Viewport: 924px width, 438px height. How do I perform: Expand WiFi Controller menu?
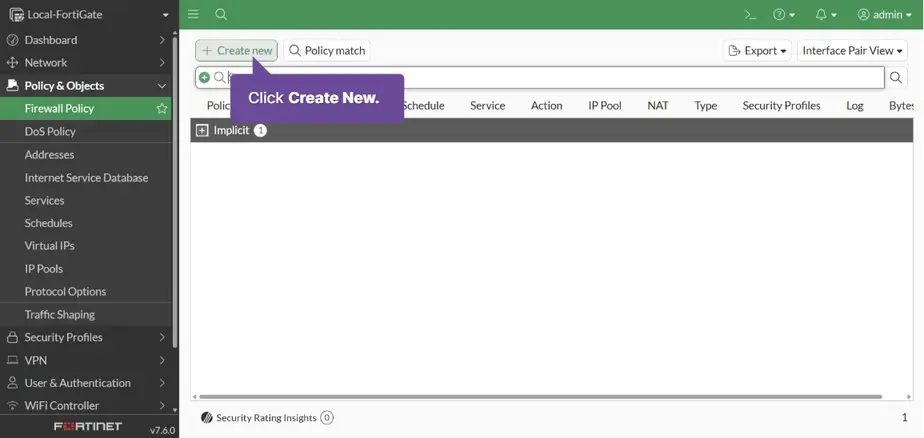click(86, 405)
